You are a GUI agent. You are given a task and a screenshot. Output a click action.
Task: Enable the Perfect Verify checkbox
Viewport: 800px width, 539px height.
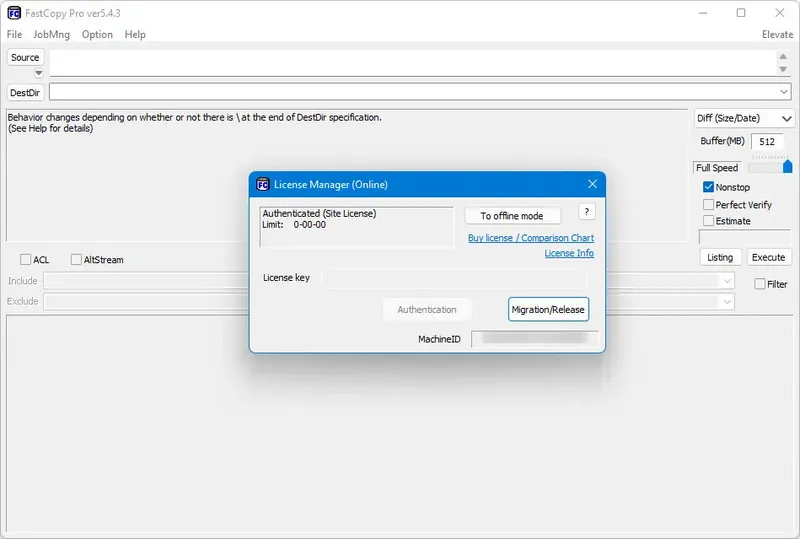point(708,204)
